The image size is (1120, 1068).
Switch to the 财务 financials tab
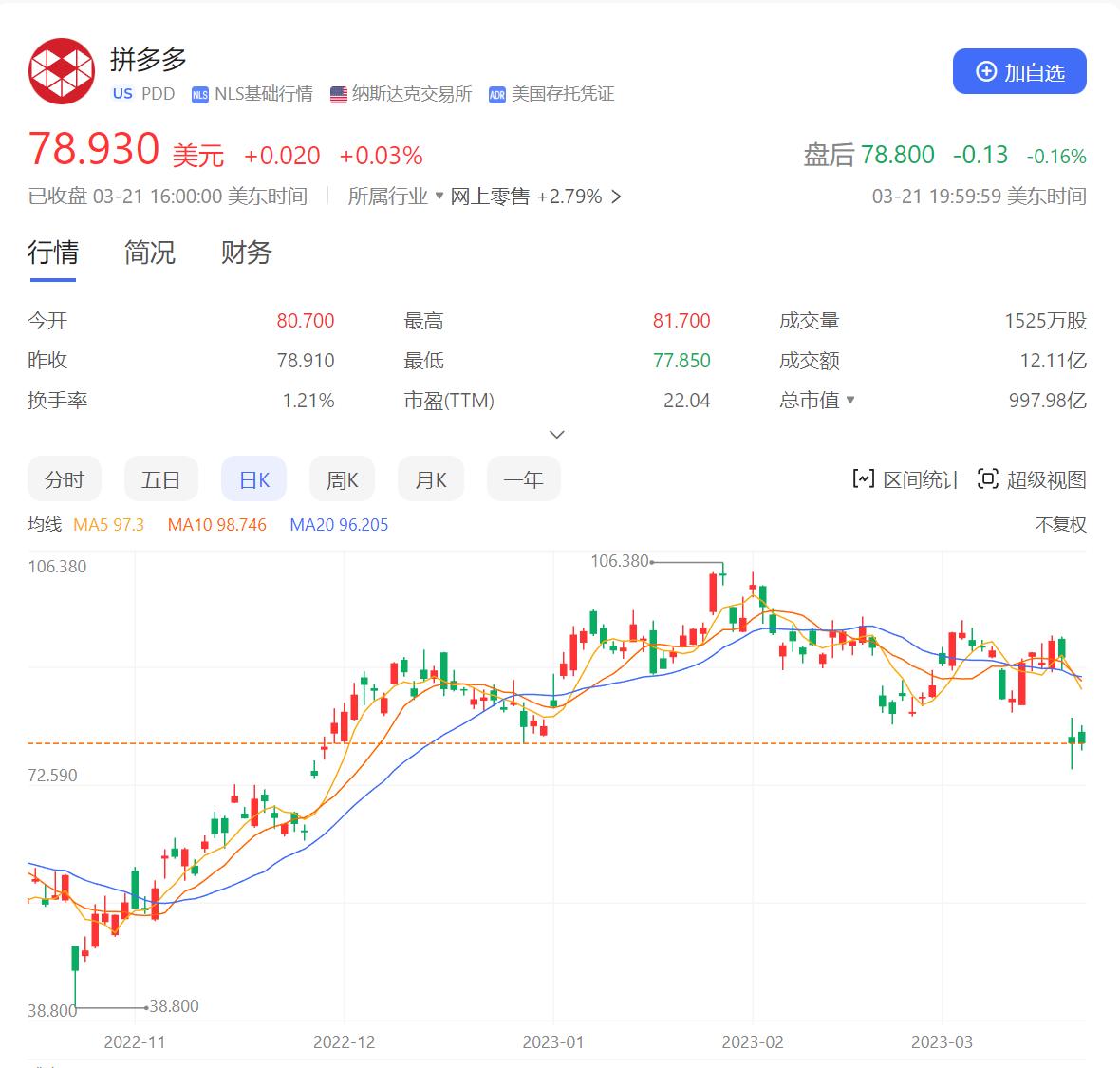(x=245, y=253)
